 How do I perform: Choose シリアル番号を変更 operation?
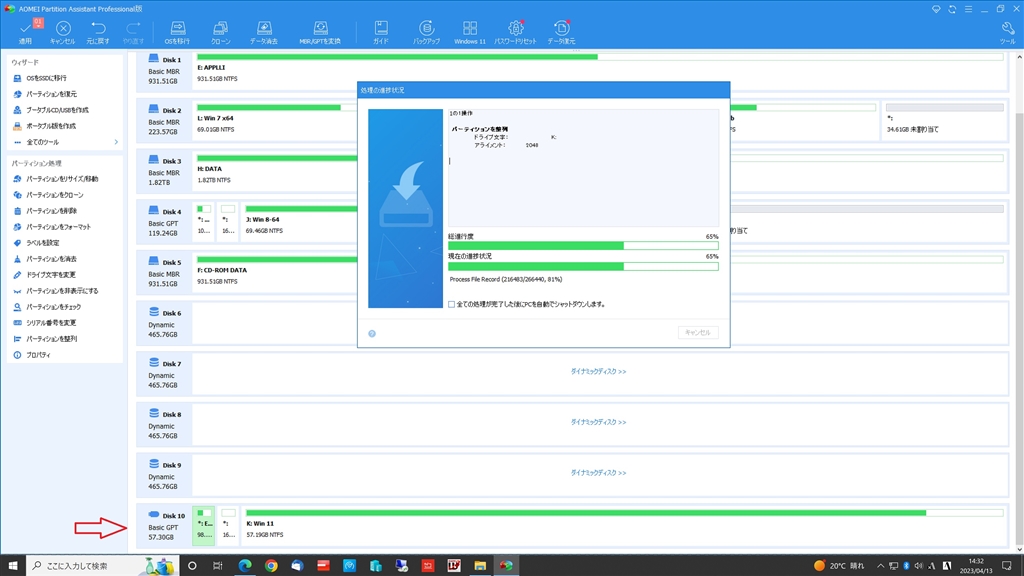click(50, 323)
